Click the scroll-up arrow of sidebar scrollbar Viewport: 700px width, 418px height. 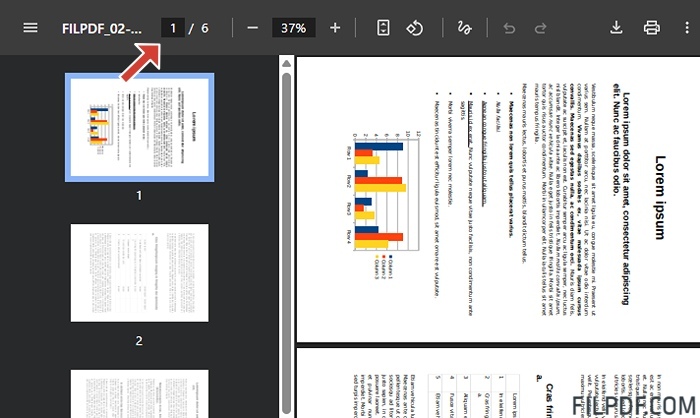(x=287, y=63)
